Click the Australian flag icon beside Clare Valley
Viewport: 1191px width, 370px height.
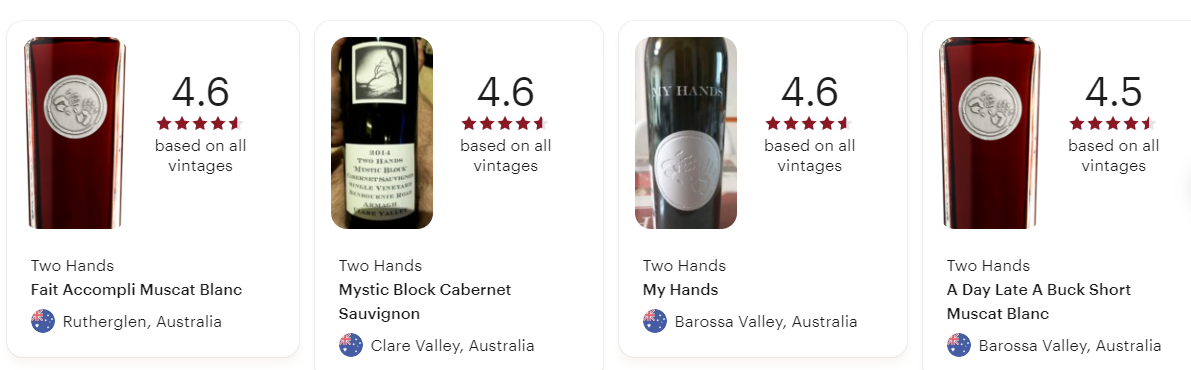[x=351, y=345]
